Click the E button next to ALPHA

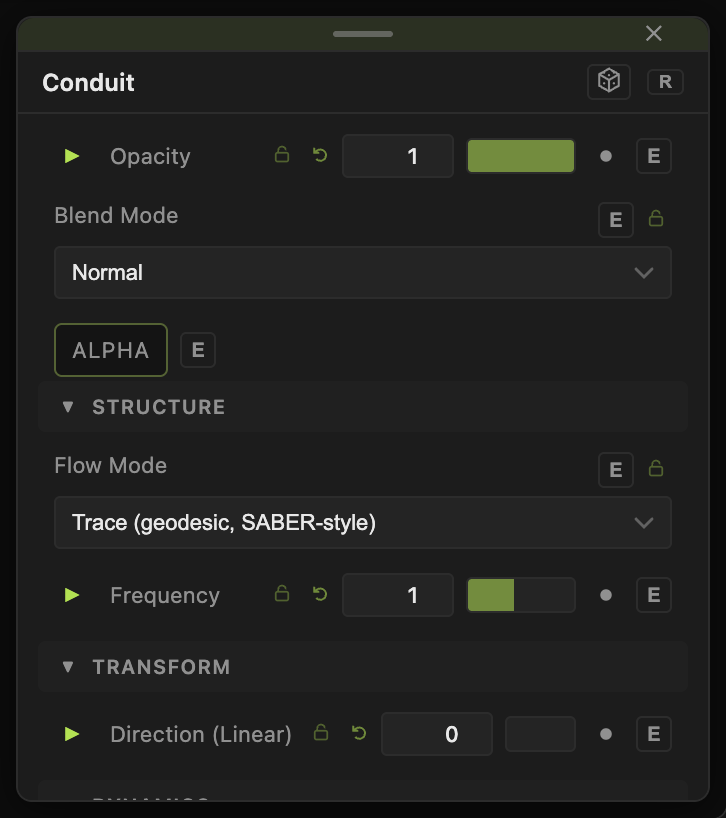(x=198, y=350)
